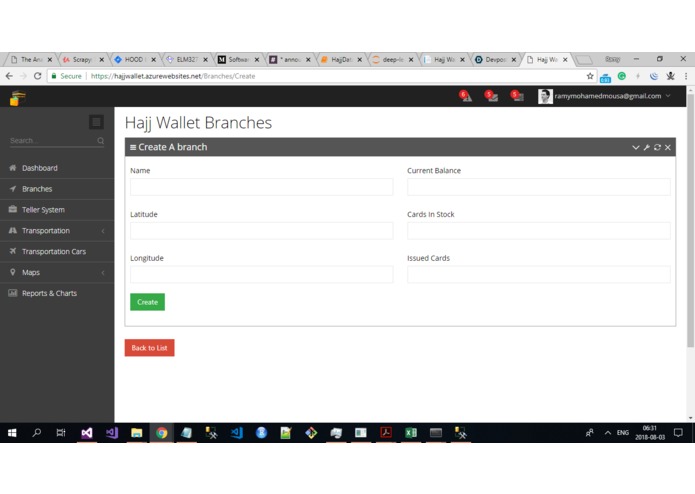Focus the Name input field
The height and width of the screenshot is (494, 695).
pyautogui.click(x=262, y=187)
